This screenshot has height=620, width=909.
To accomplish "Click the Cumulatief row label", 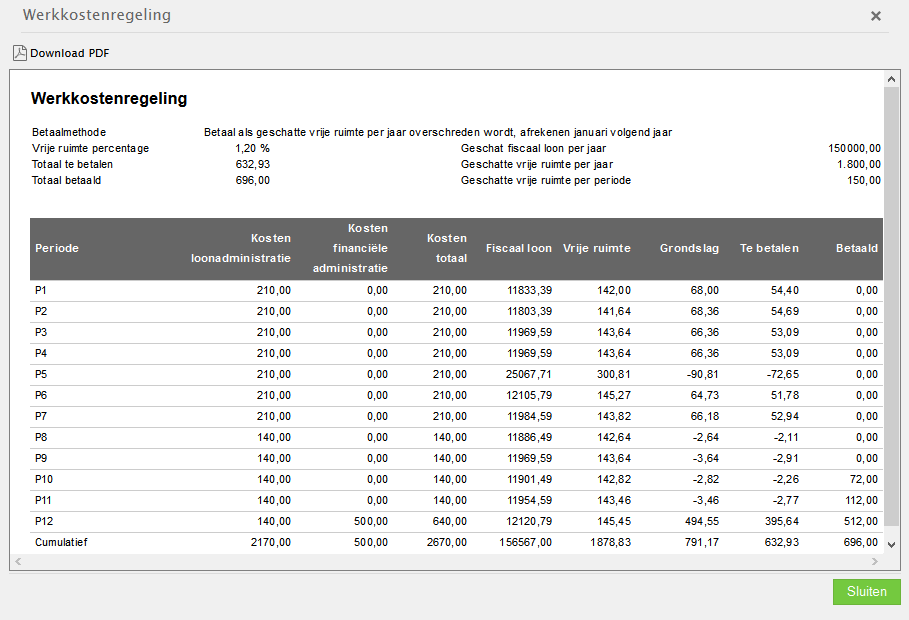I will 61,542.
